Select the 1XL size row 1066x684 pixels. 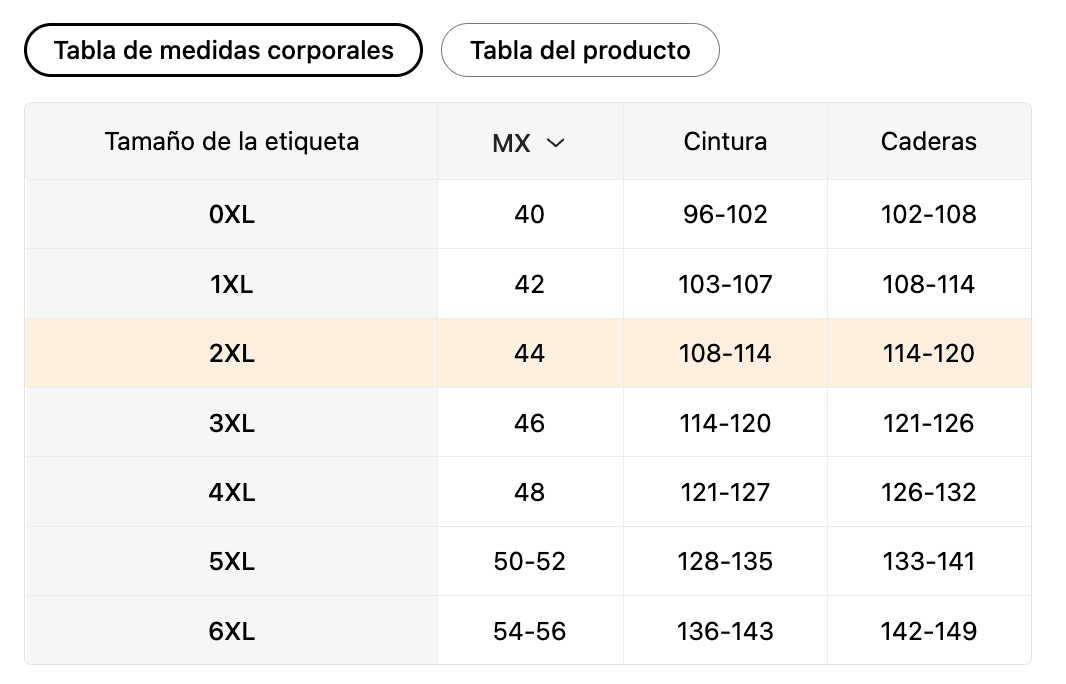[528, 284]
